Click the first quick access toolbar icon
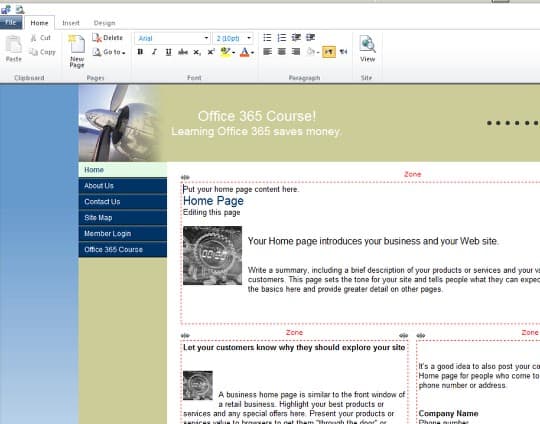The width and height of the screenshot is (540, 424). tap(6, 9)
